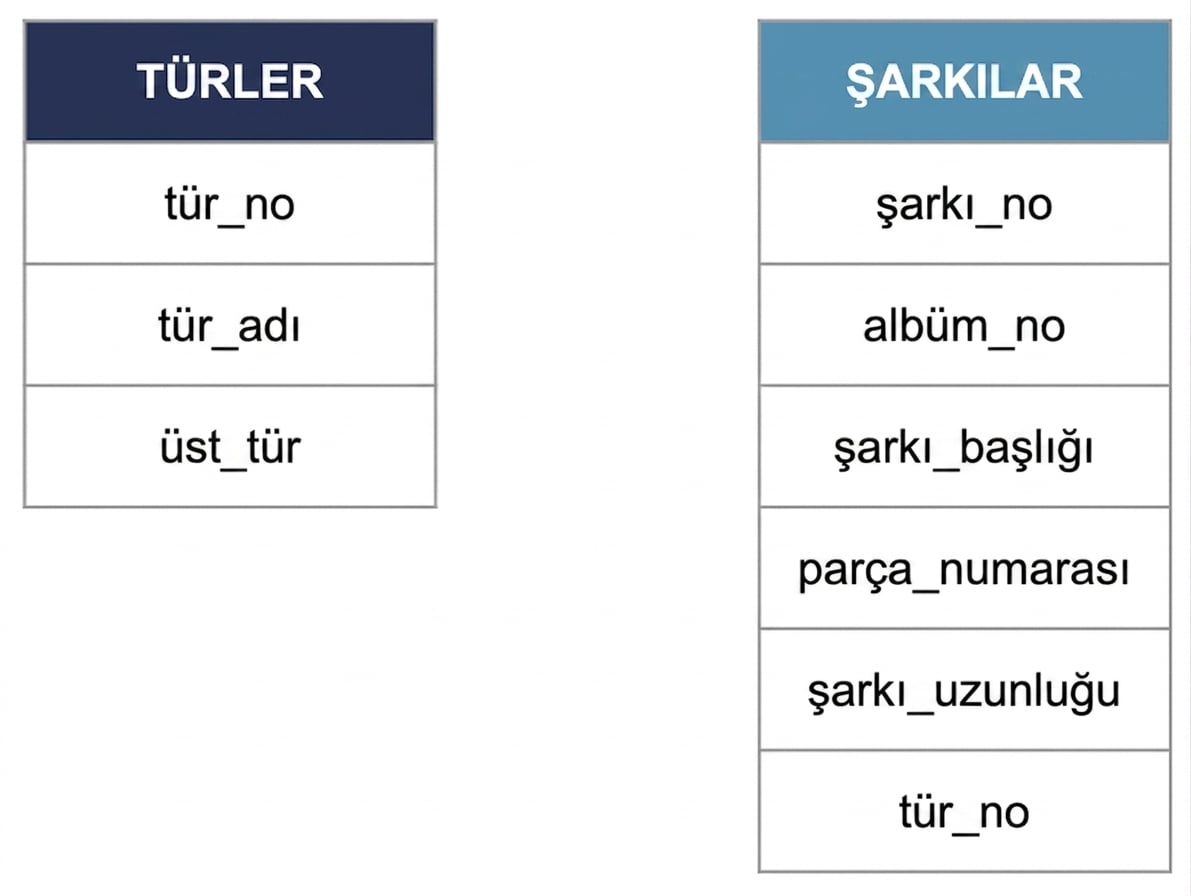This screenshot has width=1191, height=896.
Task: Choose the parent genre column üst_tür
Action: (230, 446)
